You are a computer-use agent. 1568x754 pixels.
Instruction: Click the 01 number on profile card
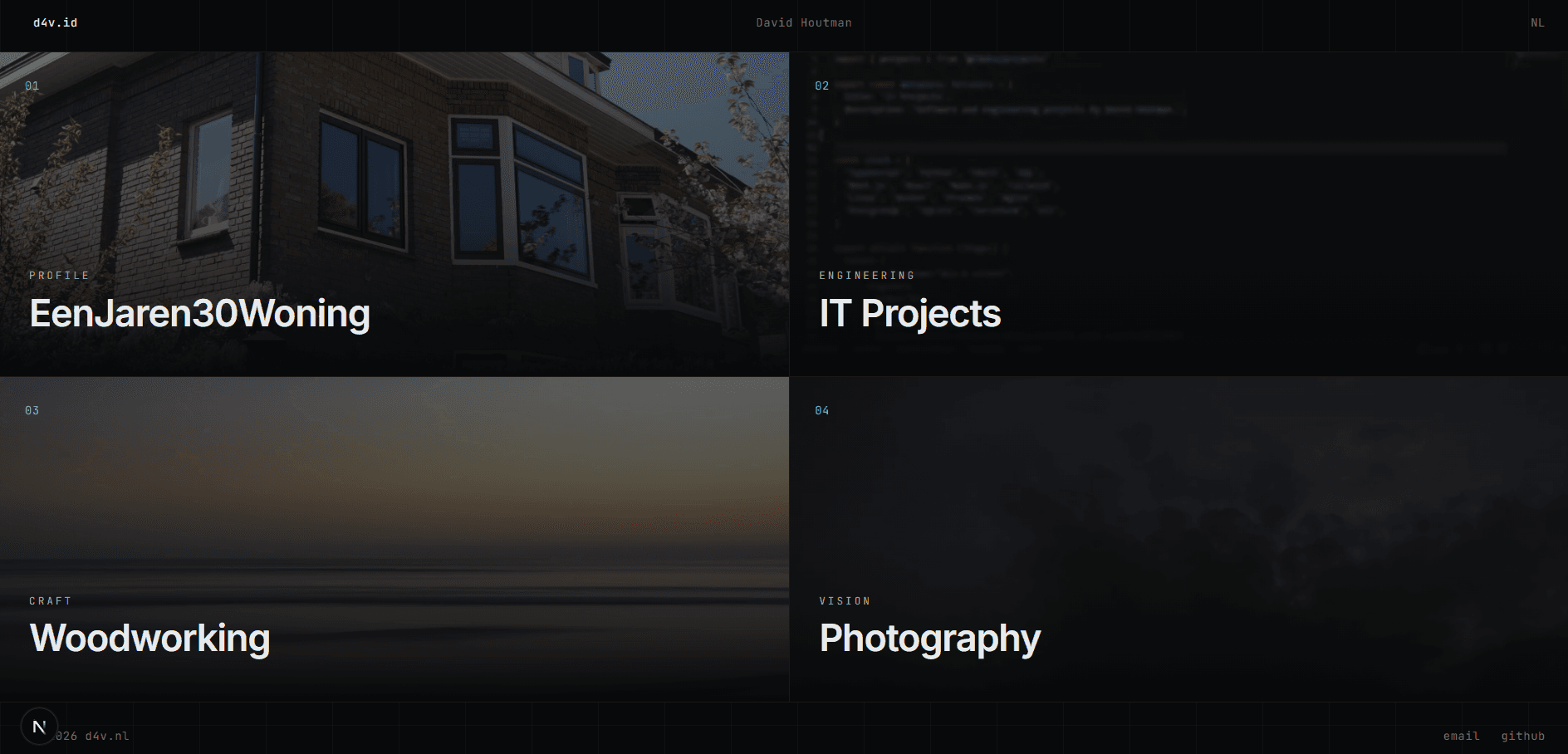[x=32, y=86]
